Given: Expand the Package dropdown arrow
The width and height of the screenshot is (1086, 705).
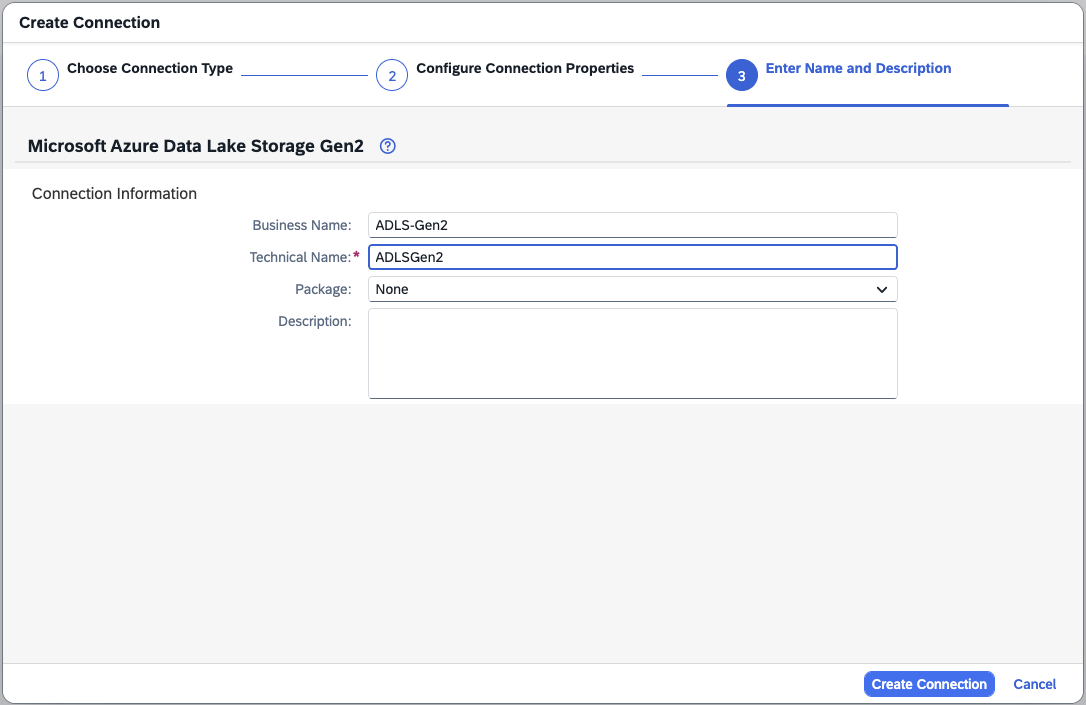Looking at the screenshot, I should coord(881,290).
